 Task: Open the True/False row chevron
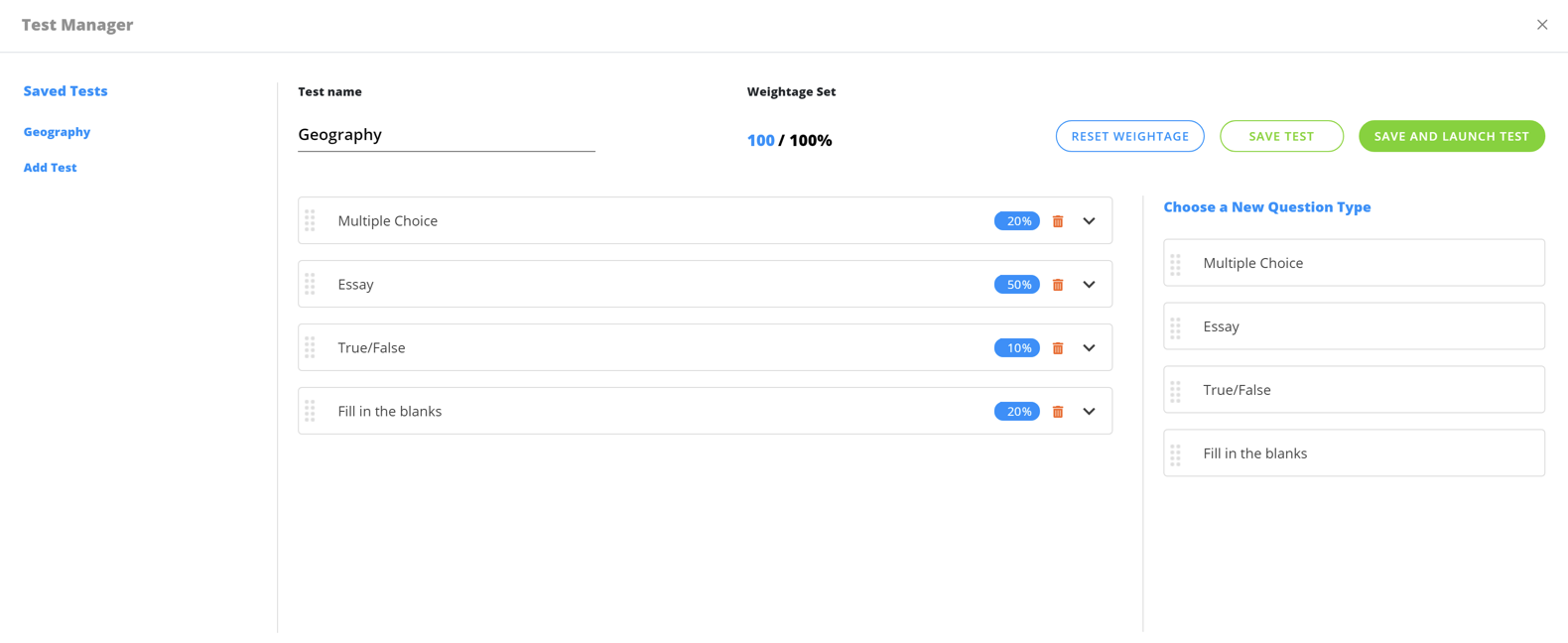[1089, 348]
